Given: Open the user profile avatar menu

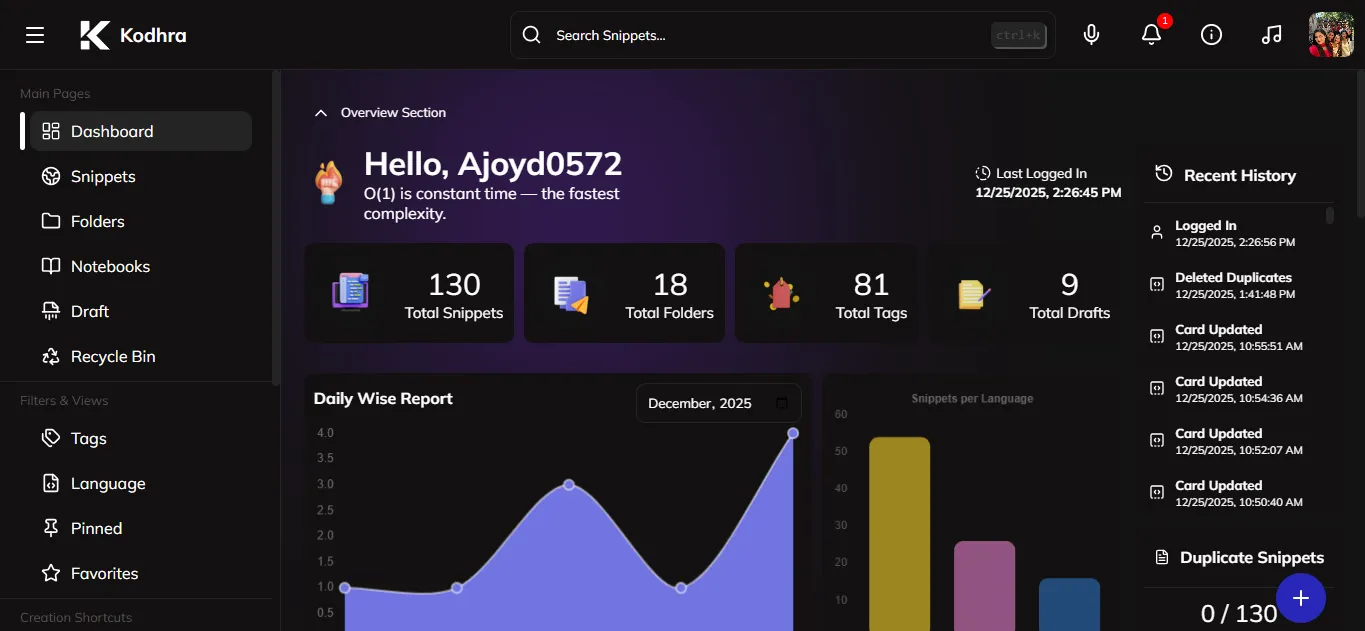Looking at the screenshot, I should 1331,35.
